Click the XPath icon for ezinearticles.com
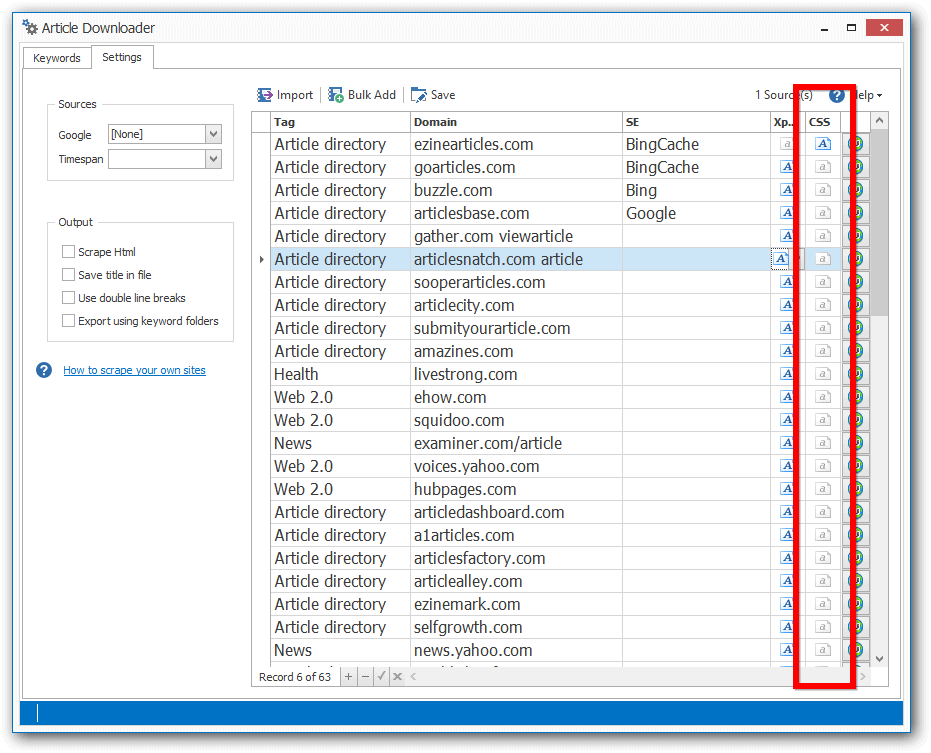931x753 pixels. (787, 144)
